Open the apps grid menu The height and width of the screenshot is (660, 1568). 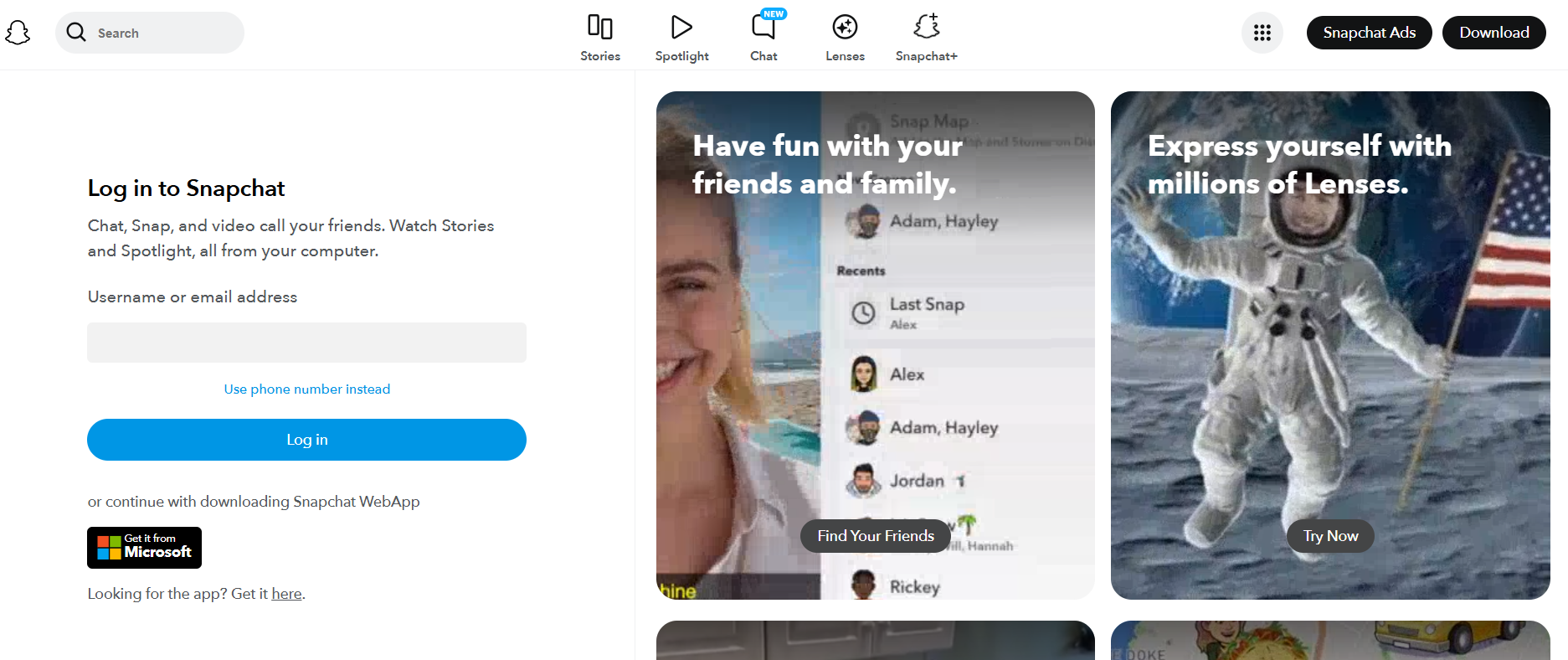point(1262,33)
